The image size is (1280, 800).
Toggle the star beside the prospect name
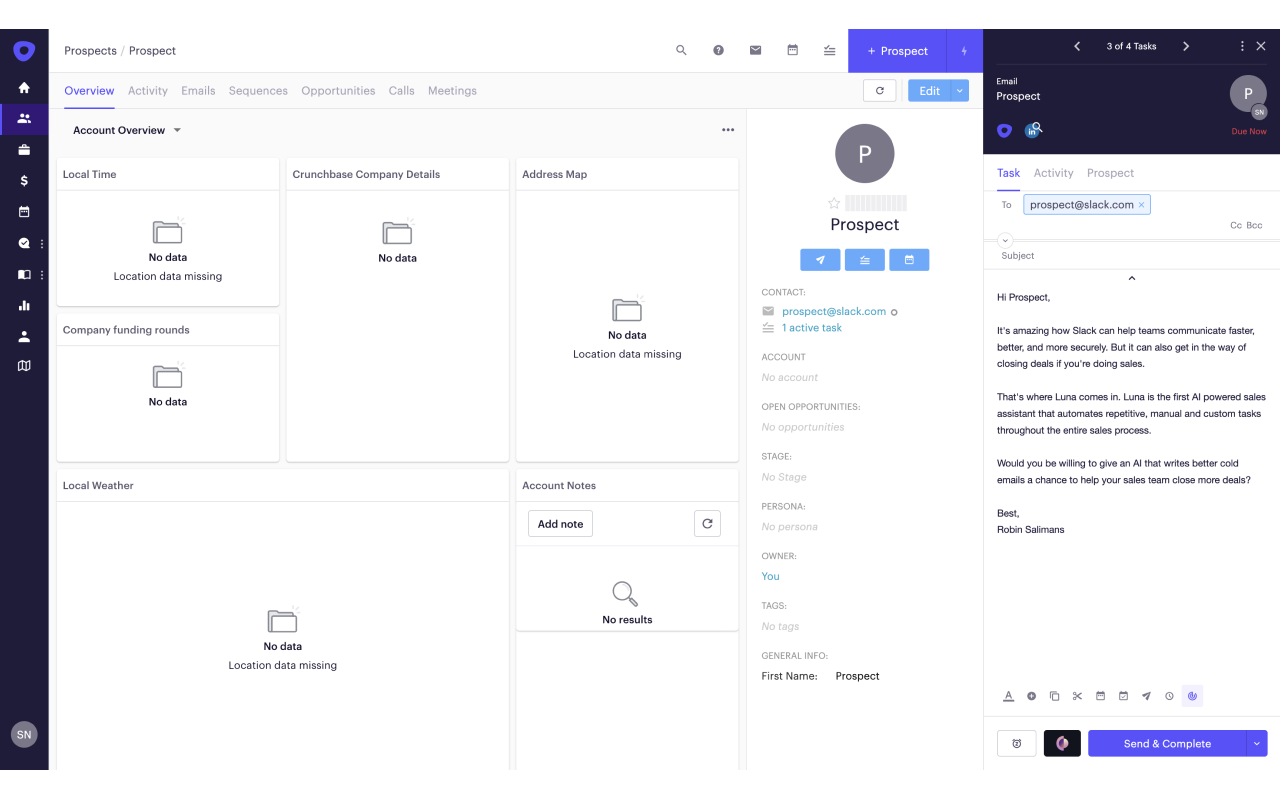(834, 203)
